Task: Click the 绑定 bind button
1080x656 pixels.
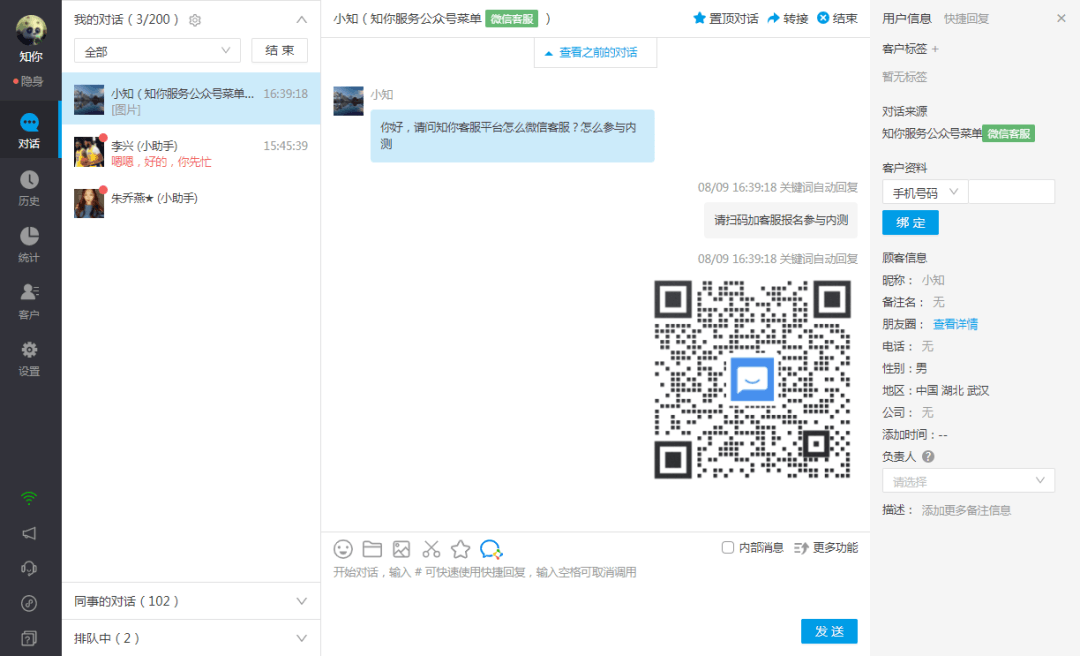Action: (x=910, y=223)
